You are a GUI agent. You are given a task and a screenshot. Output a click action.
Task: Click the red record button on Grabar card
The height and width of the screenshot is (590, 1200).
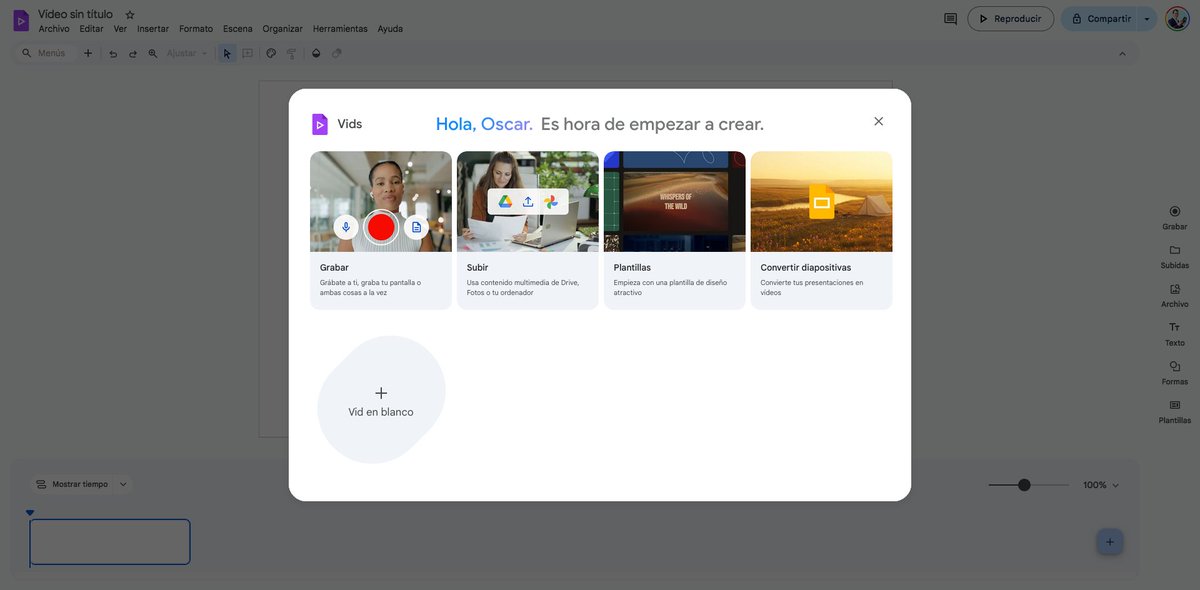tap(381, 227)
